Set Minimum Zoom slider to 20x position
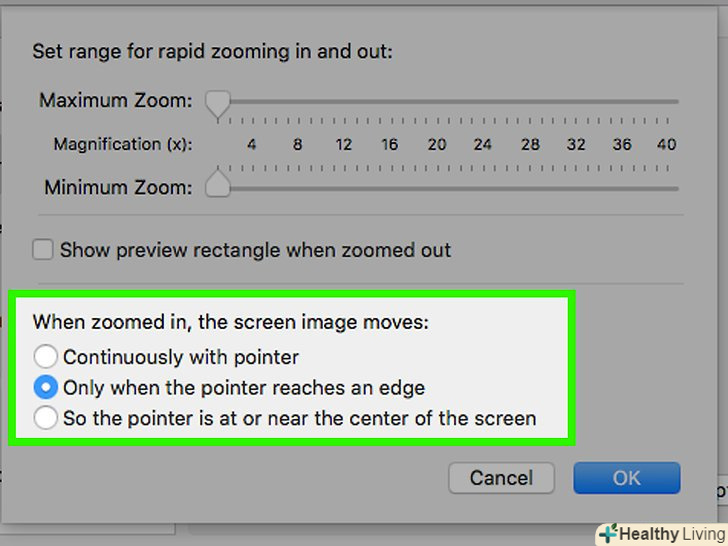 pyautogui.click(x=437, y=187)
